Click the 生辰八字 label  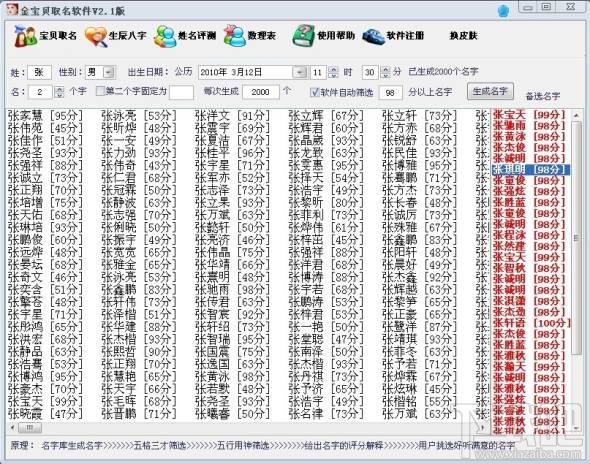tap(128, 36)
